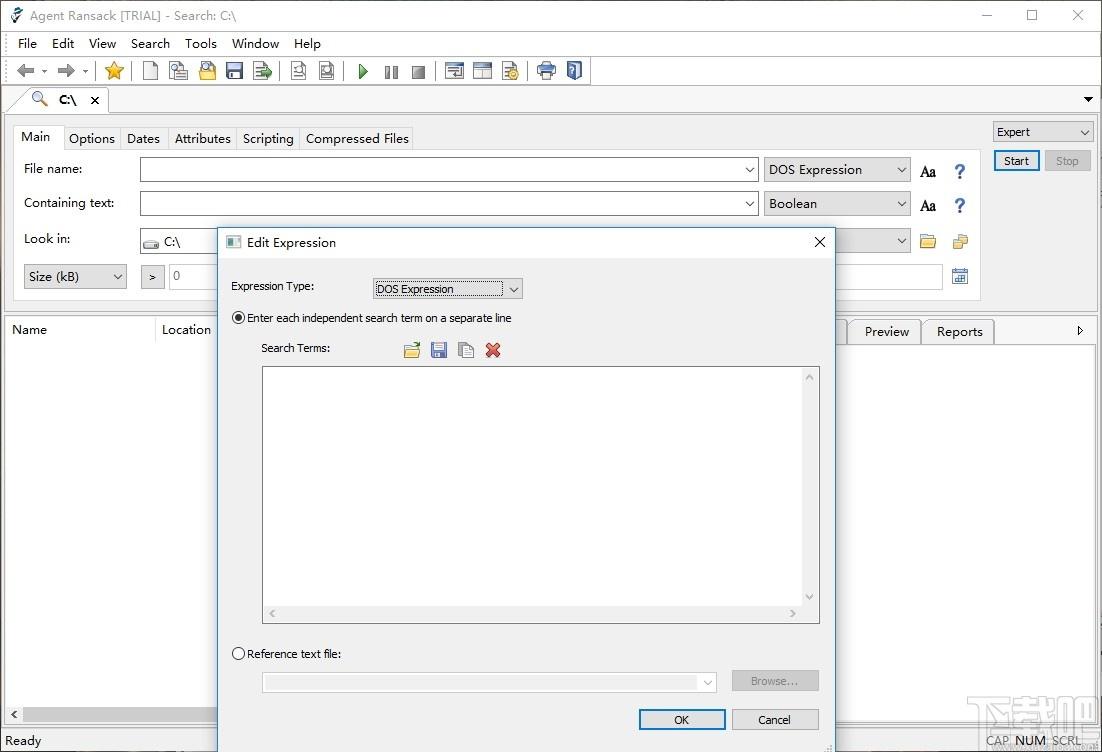Open the calendar date picker icon
1102x752 pixels.
point(960,276)
